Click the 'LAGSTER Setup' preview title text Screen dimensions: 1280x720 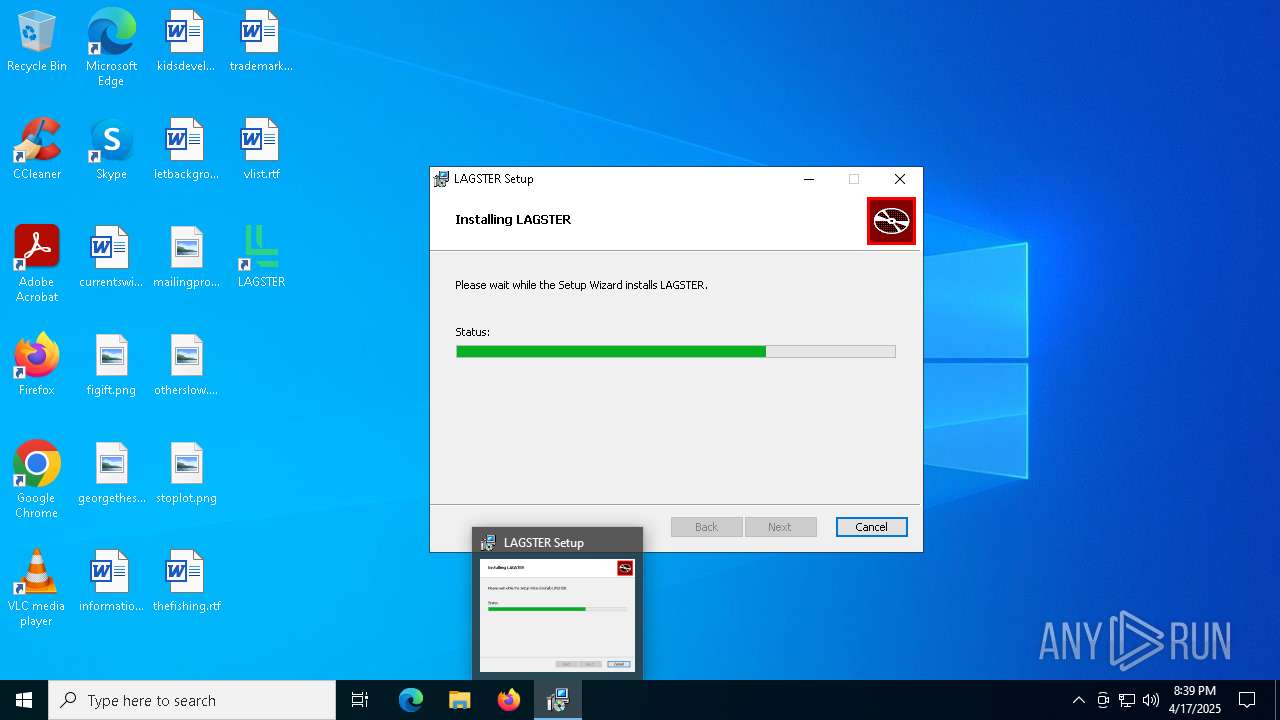click(544, 543)
